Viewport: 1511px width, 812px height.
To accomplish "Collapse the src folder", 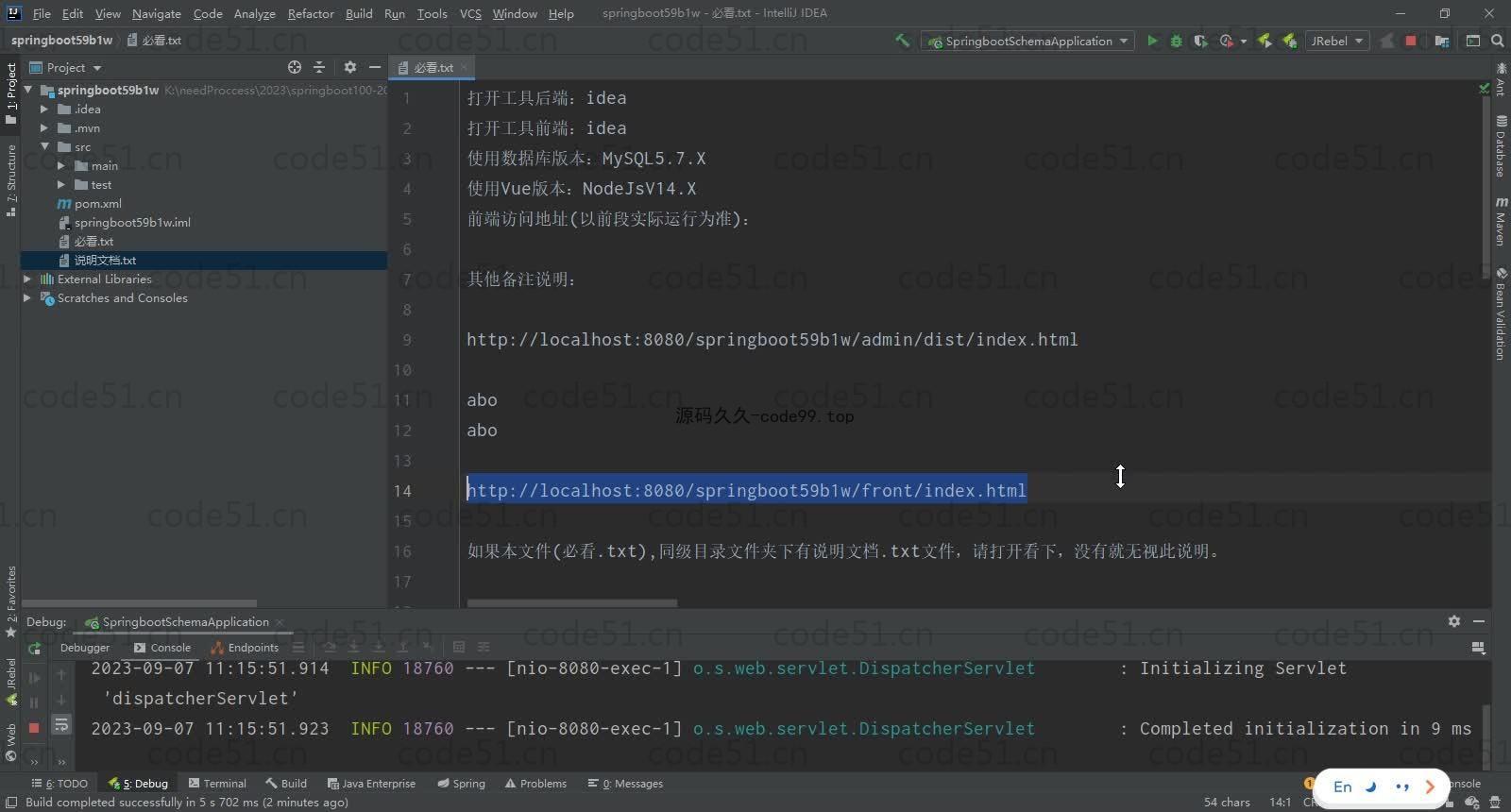I will click(44, 146).
